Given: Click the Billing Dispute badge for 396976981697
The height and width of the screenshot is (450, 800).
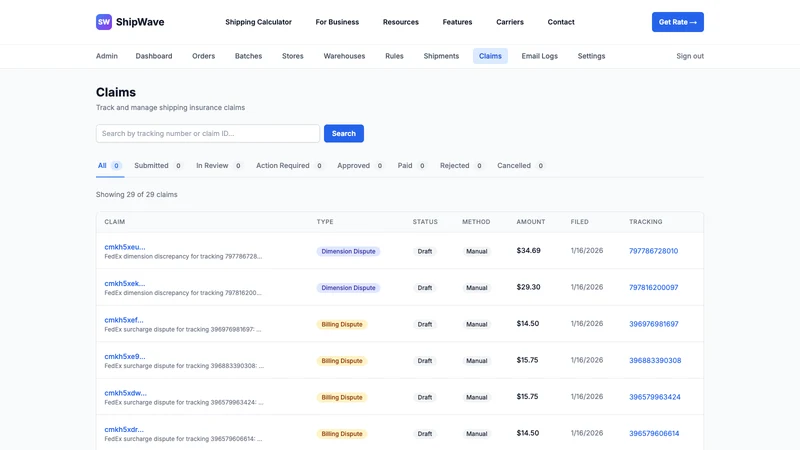Looking at the screenshot, I should point(342,324).
